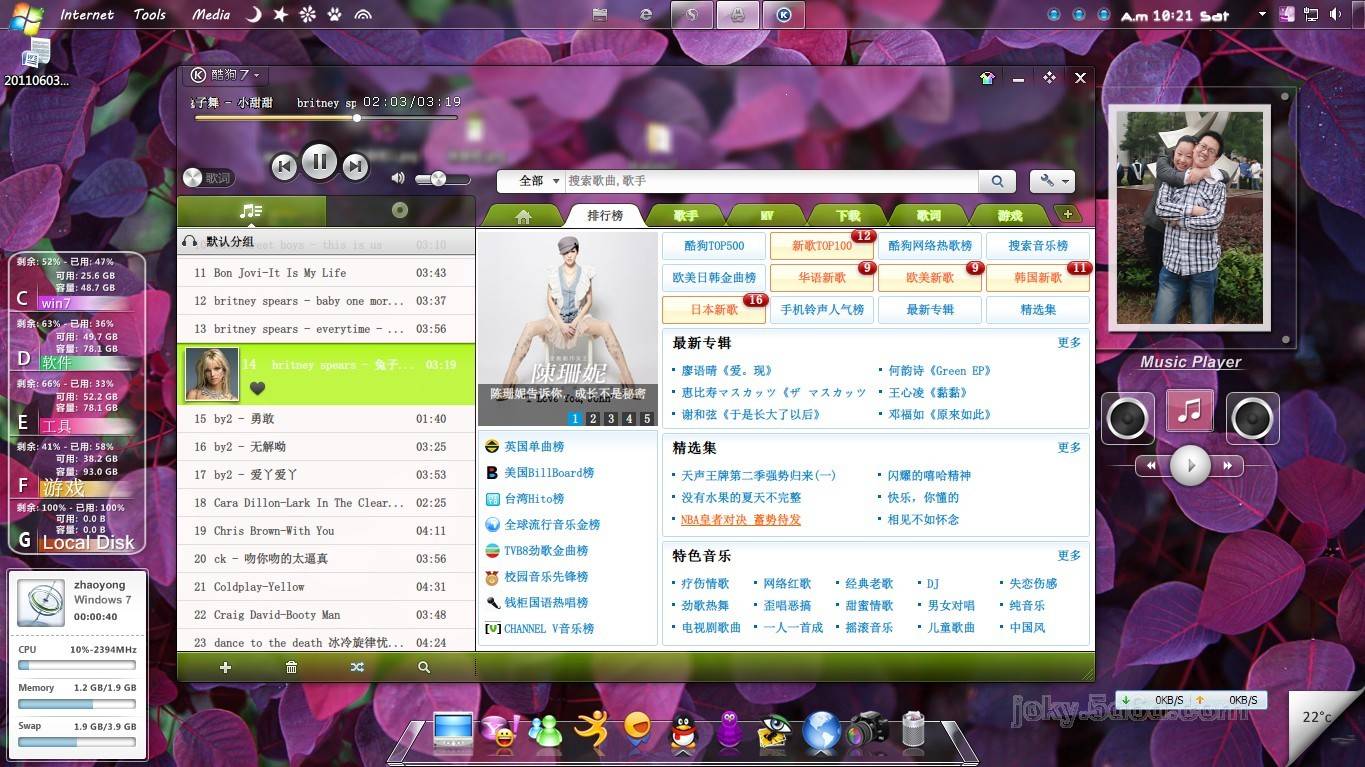Screen dimensions: 1365x767
Task: Rewind using Music Player widget button
Action: pos(1152,465)
